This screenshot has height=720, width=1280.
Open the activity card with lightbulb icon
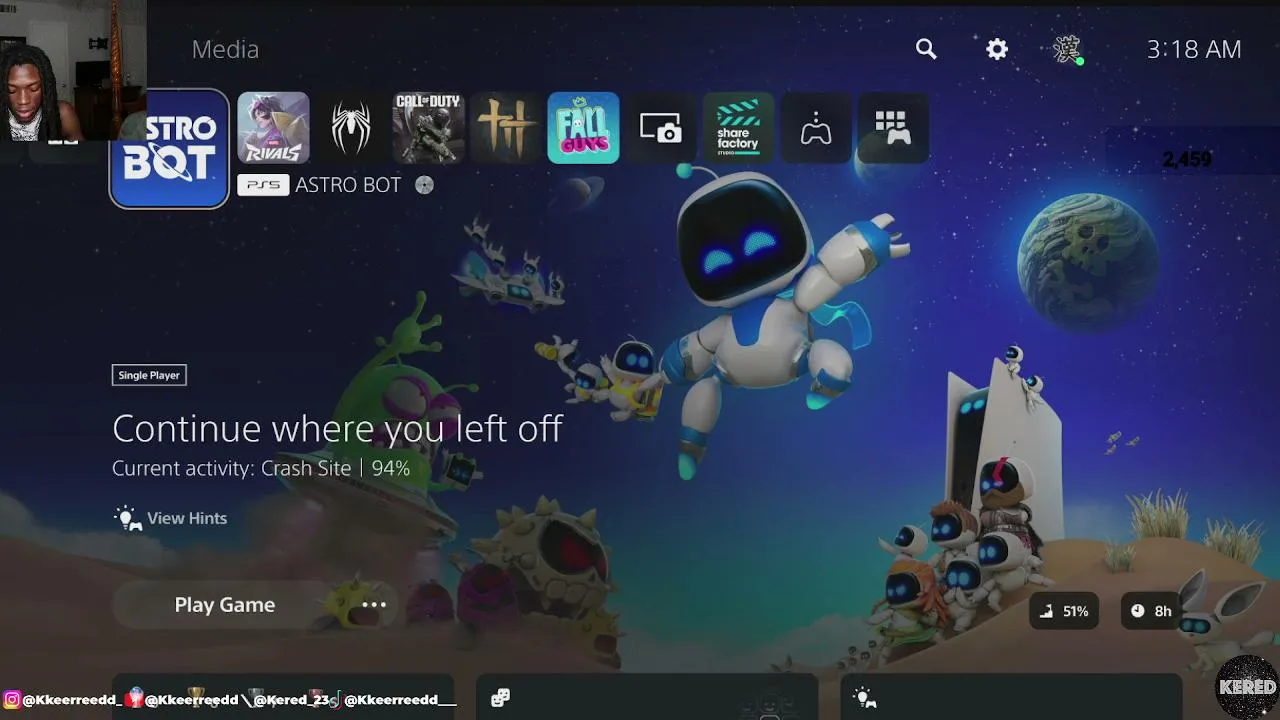click(1011, 697)
